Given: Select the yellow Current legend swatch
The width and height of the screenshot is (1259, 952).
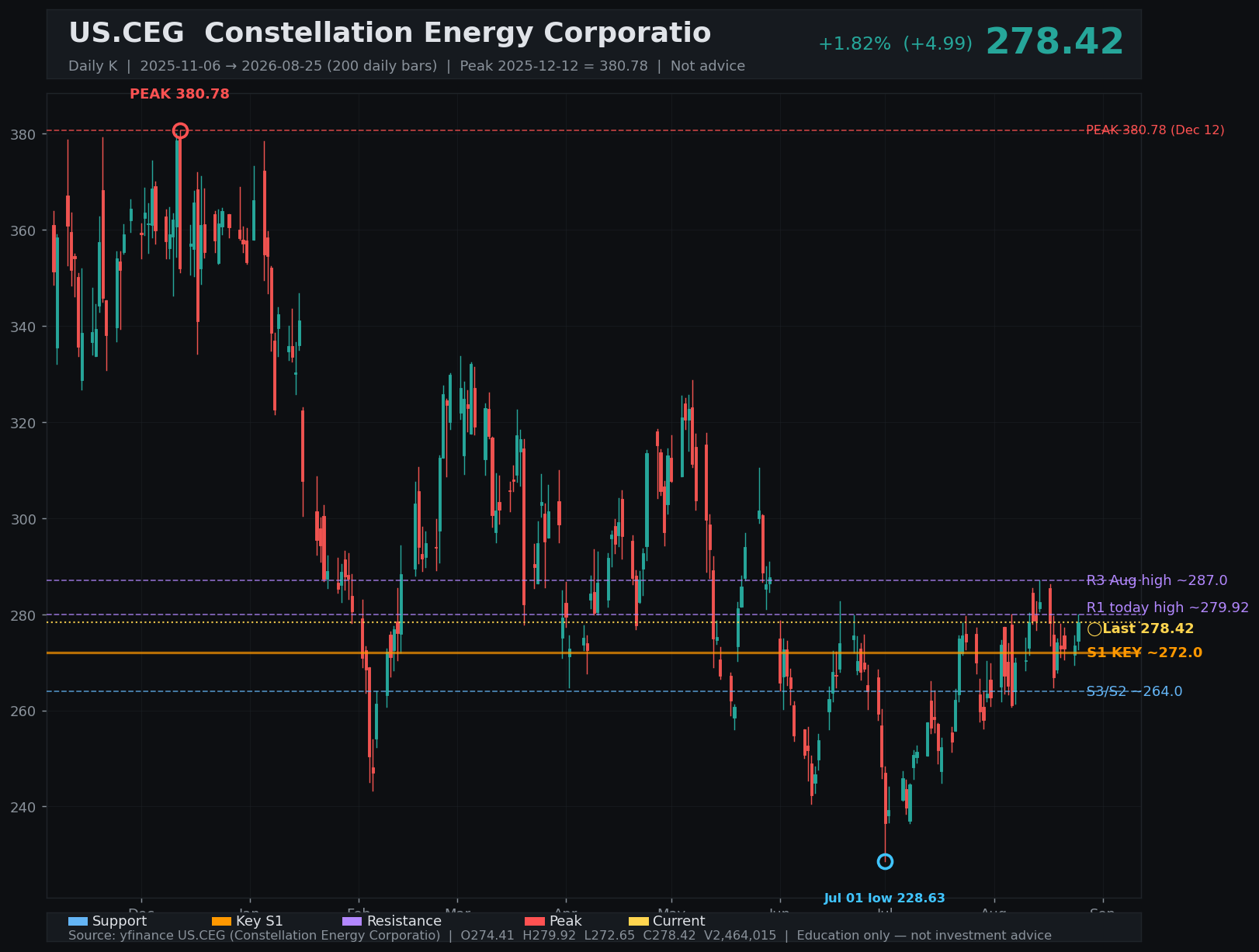Looking at the screenshot, I should tap(638, 922).
